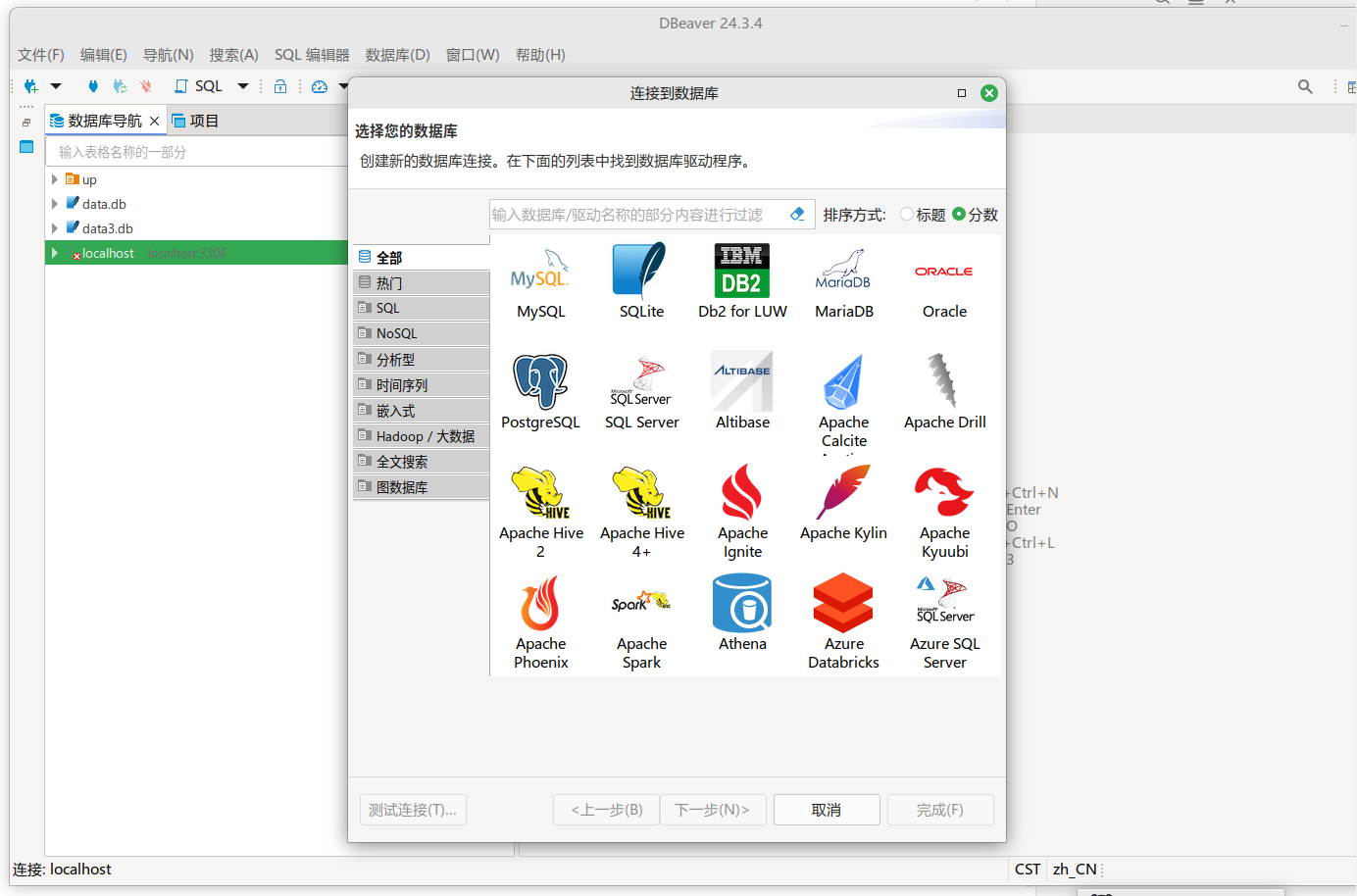Select the SQLite database driver

[641, 282]
